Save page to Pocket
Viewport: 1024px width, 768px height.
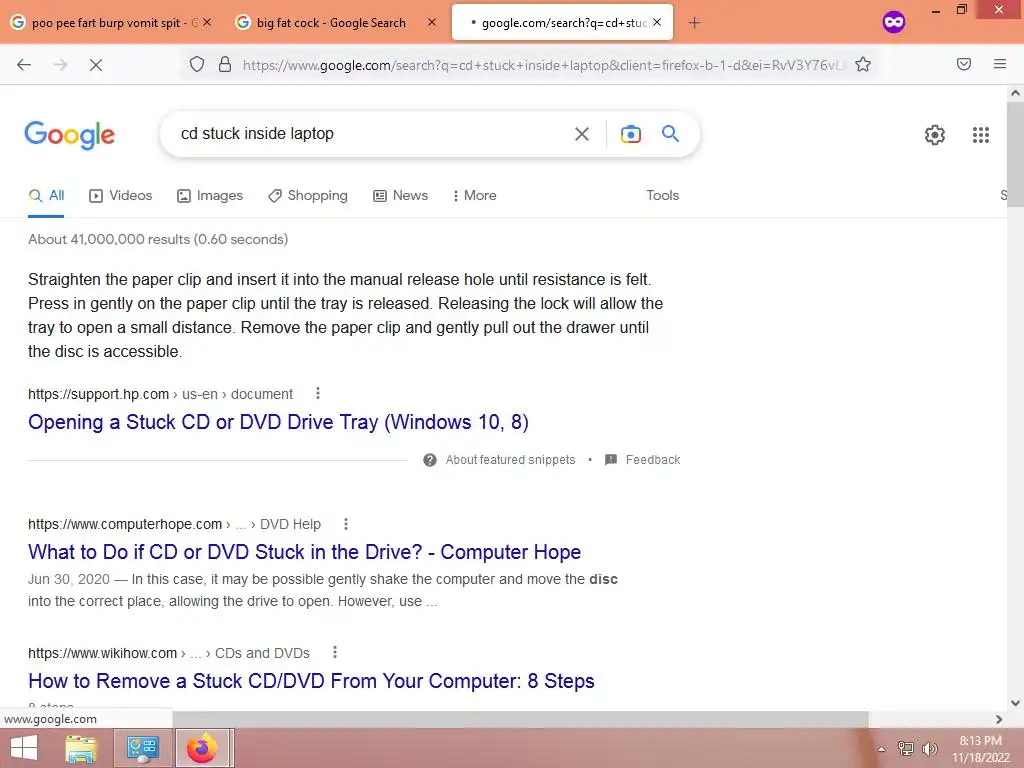pyautogui.click(x=964, y=64)
